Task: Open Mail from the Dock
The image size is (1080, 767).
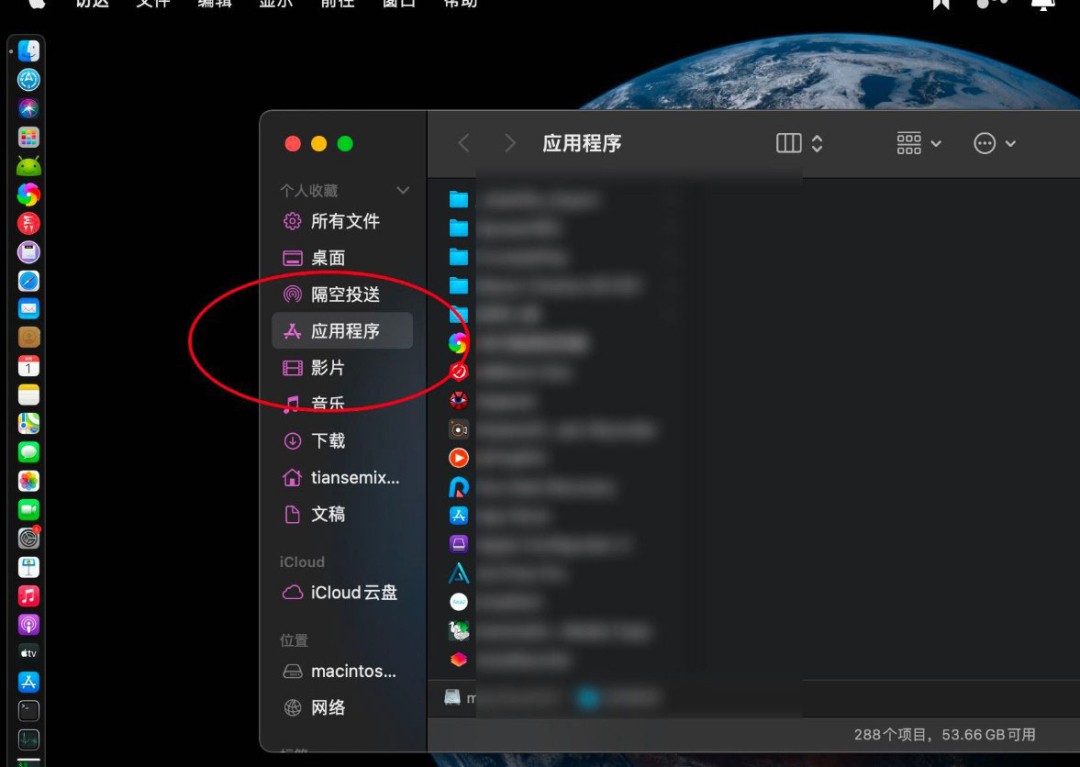Action: 27,308
